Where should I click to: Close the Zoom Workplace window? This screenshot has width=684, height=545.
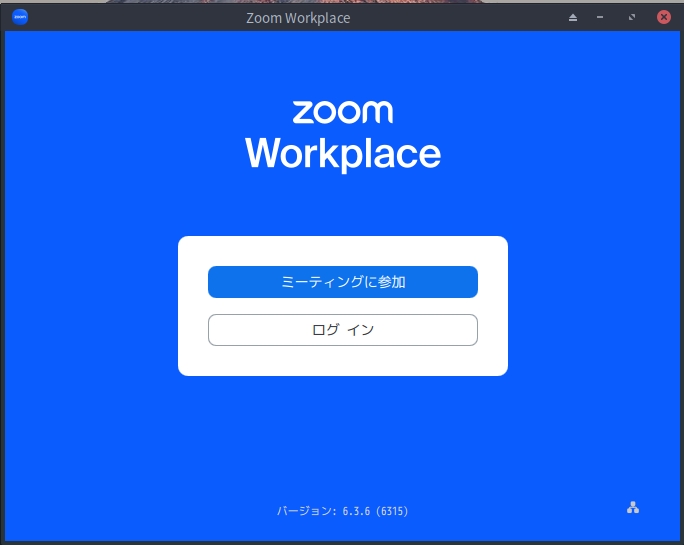point(664,17)
